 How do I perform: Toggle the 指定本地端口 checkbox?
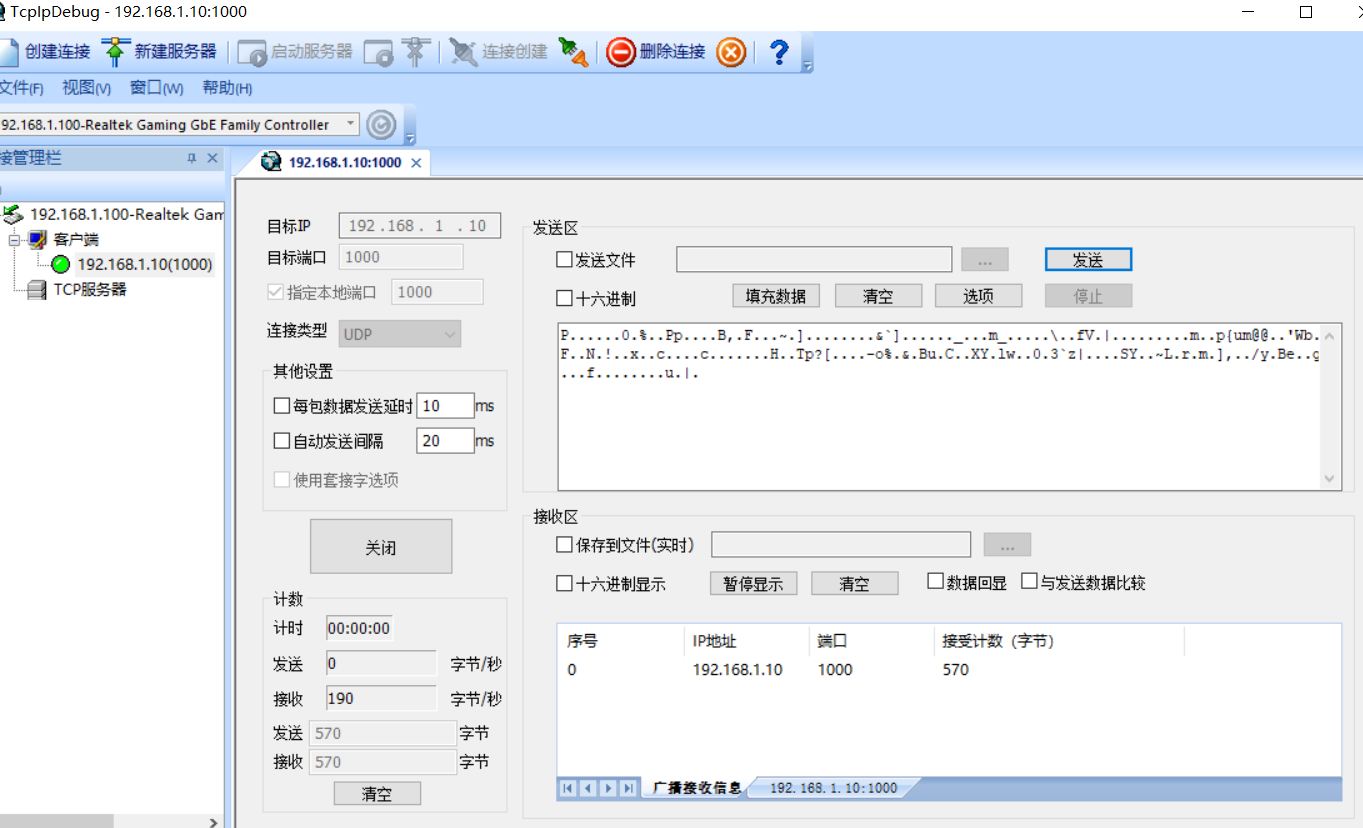pyautogui.click(x=275, y=292)
